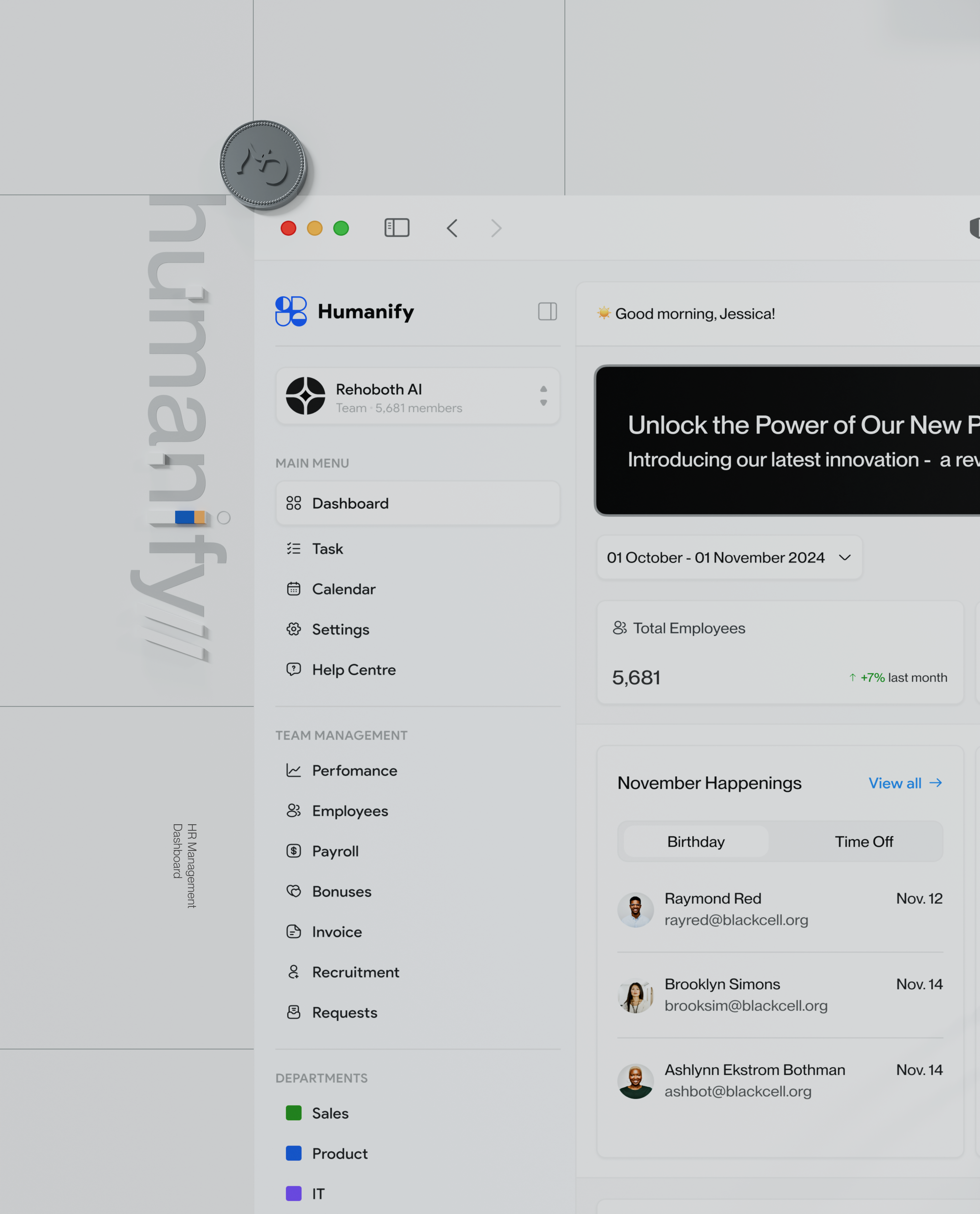Viewport: 980px width, 1214px height.
Task: Click the Calendar icon in the main menu
Action: 293,589
